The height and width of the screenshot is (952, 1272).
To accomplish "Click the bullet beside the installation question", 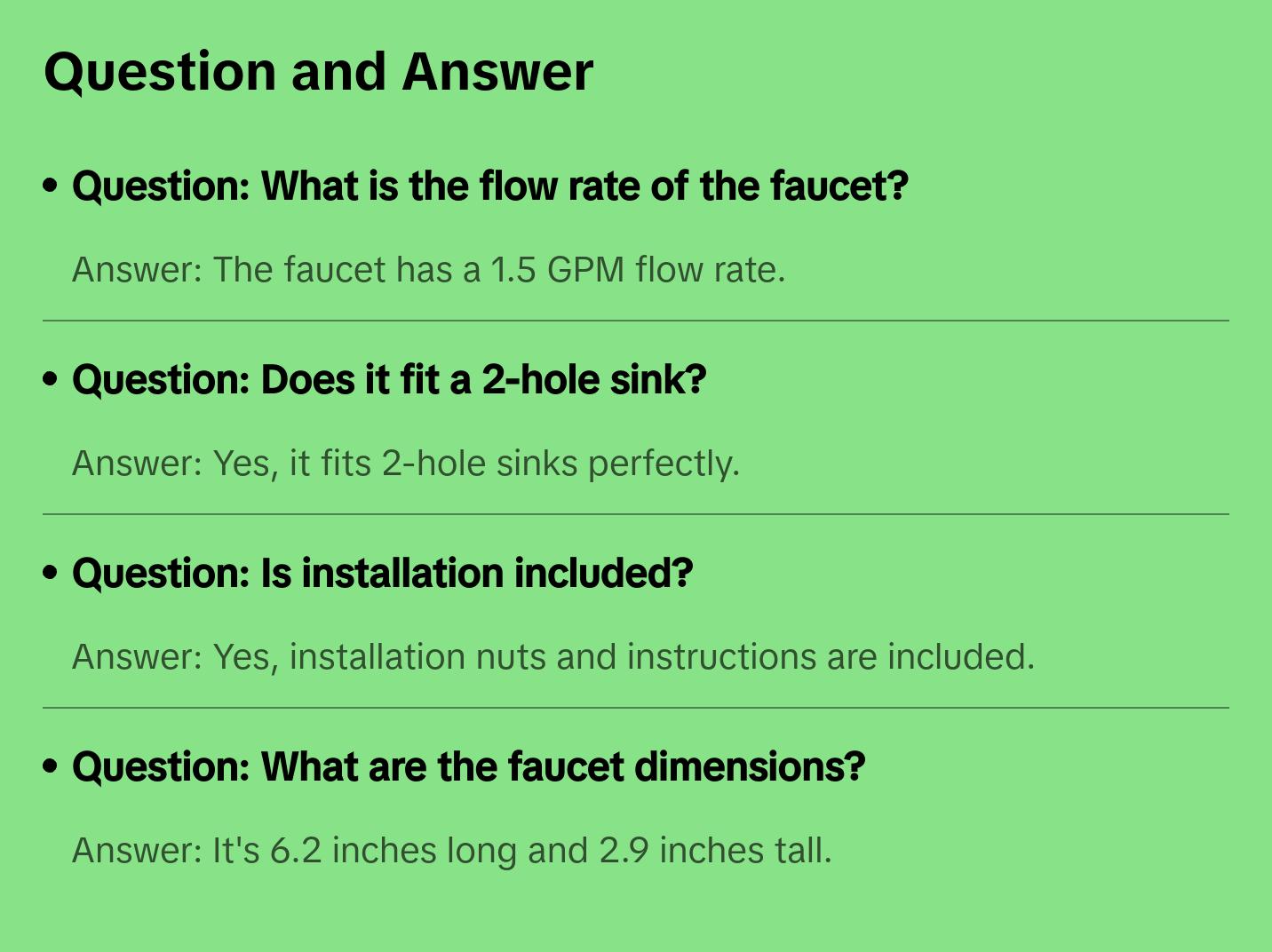I will coord(51,573).
